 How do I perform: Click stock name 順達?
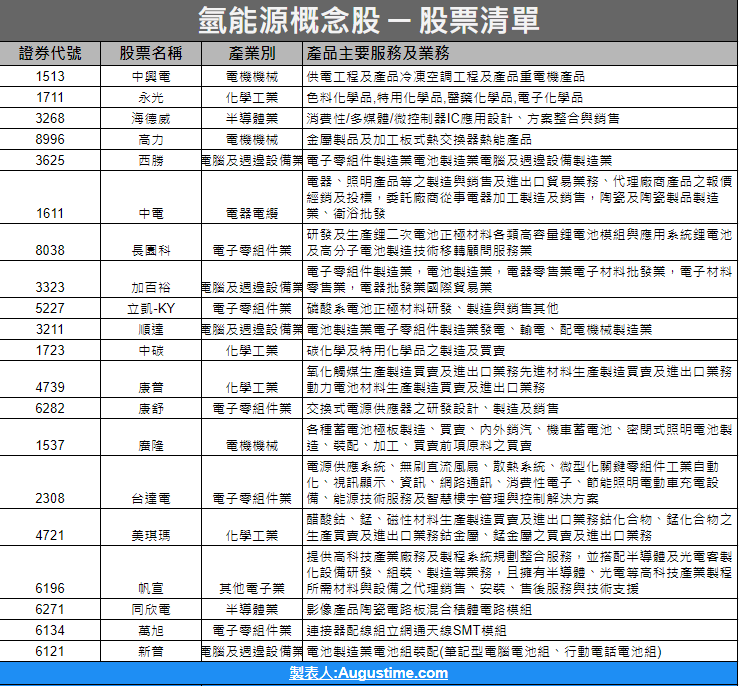151,329
